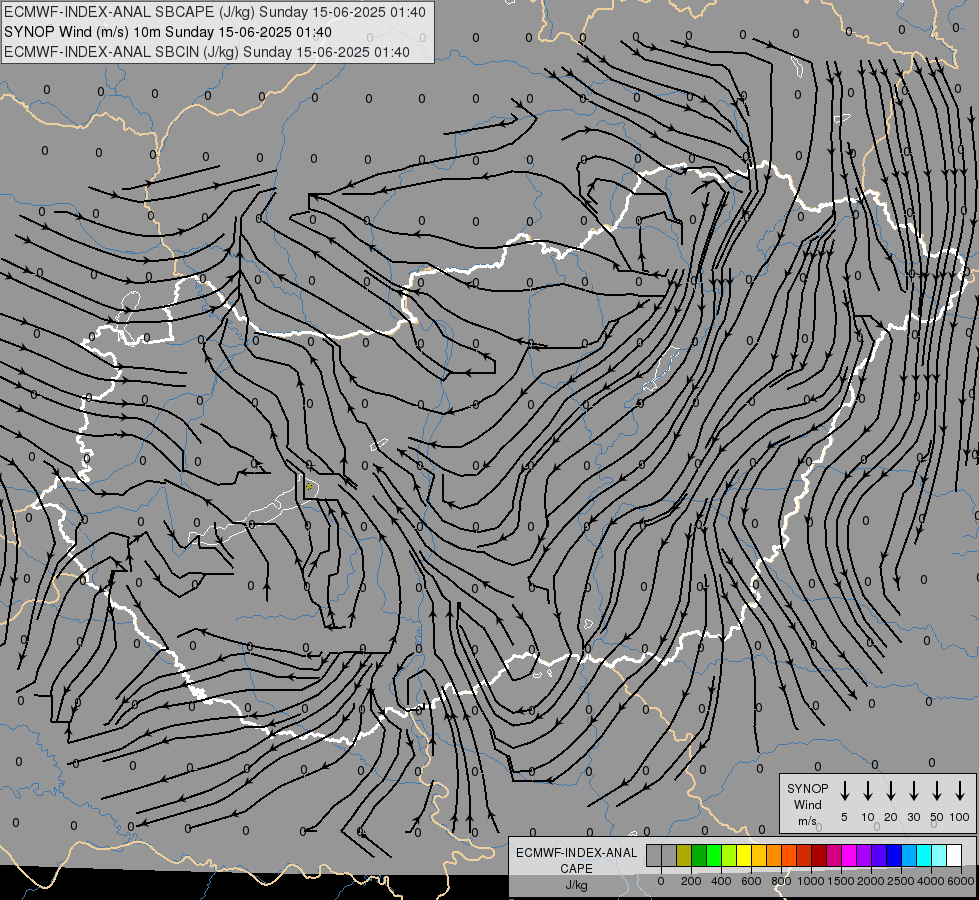Click the SYNOP Wind m/s legend label
Image resolution: width=979 pixels, height=900 pixels.
coord(807,804)
